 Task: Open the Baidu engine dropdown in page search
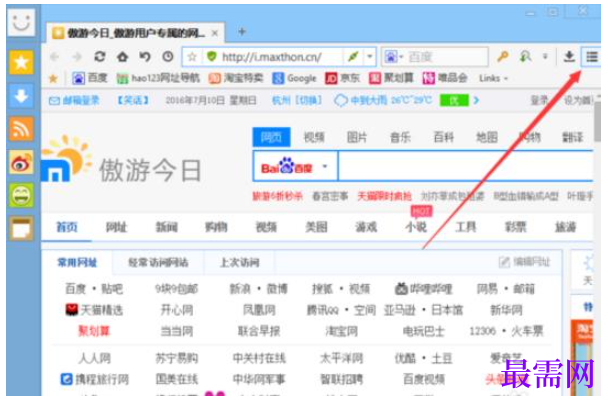(x=325, y=167)
